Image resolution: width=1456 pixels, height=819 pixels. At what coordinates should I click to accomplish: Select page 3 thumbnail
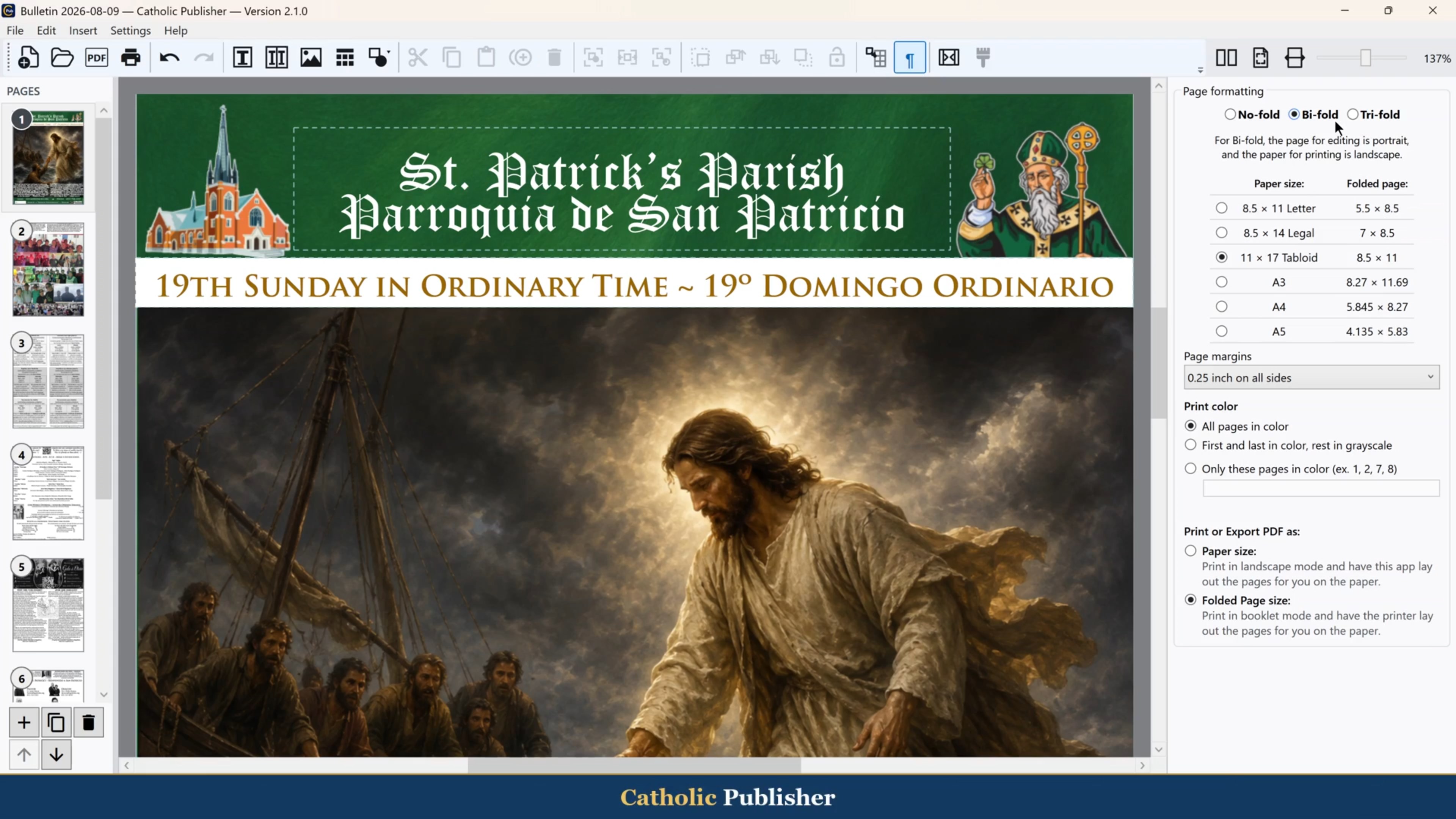(x=48, y=381)
